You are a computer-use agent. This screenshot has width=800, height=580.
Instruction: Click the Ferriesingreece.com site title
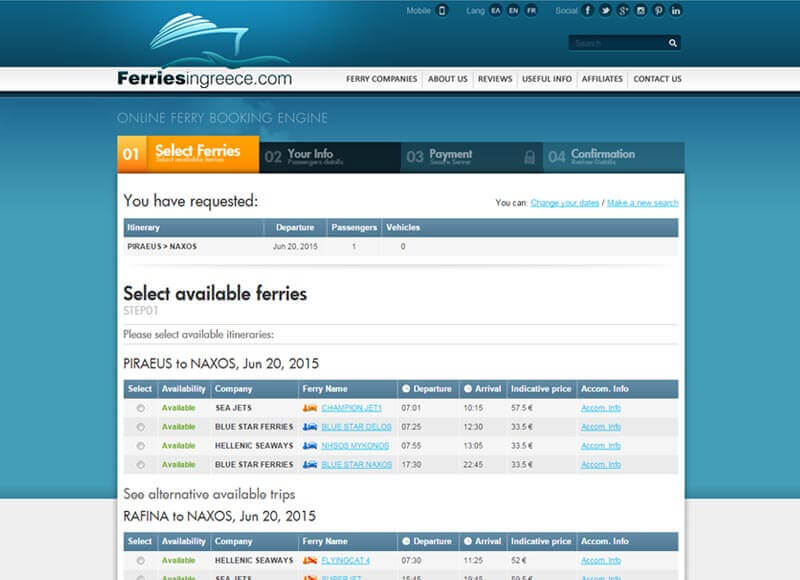click(x=205, y=79)
